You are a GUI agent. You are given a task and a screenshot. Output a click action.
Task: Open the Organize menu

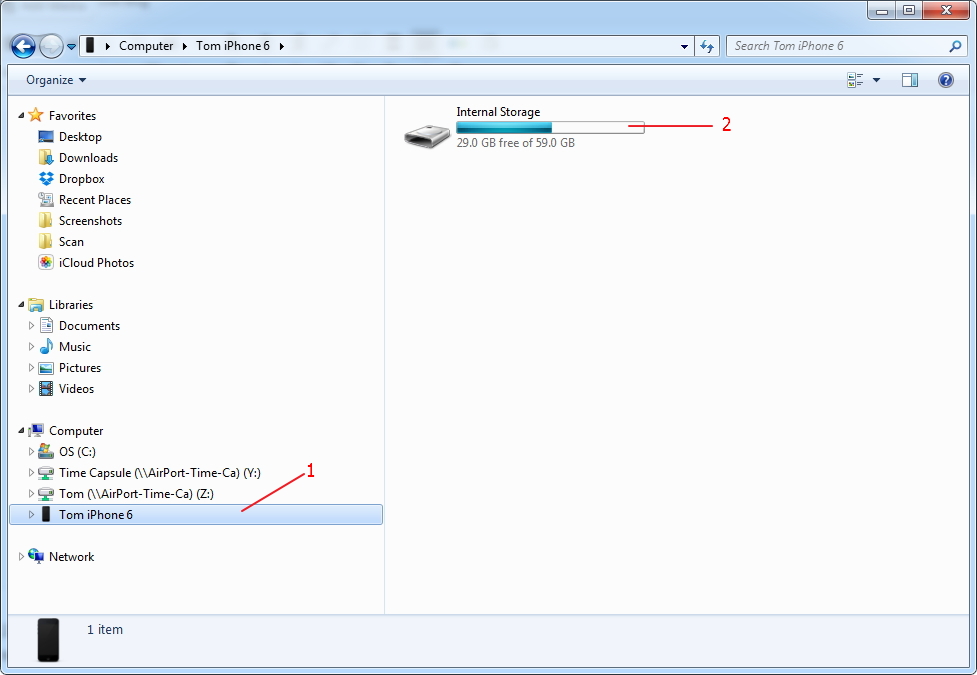tap(56, 80)
